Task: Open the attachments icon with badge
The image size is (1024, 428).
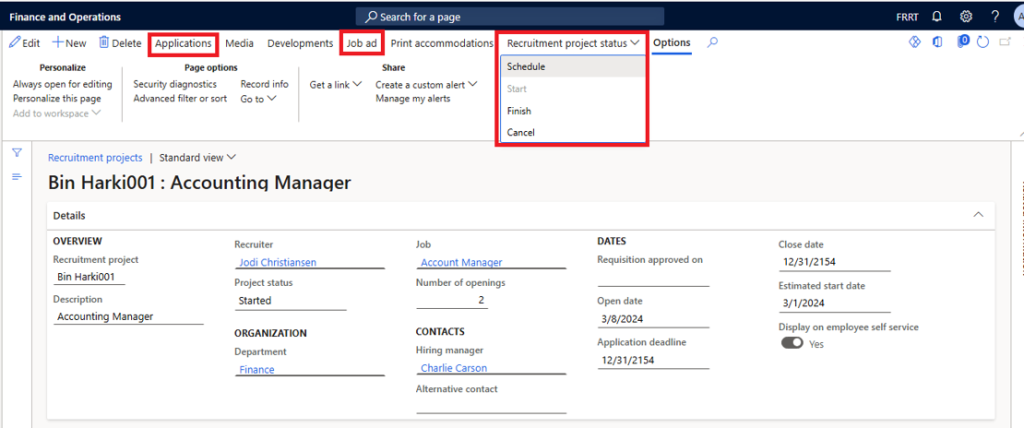Action: (962, 43)
